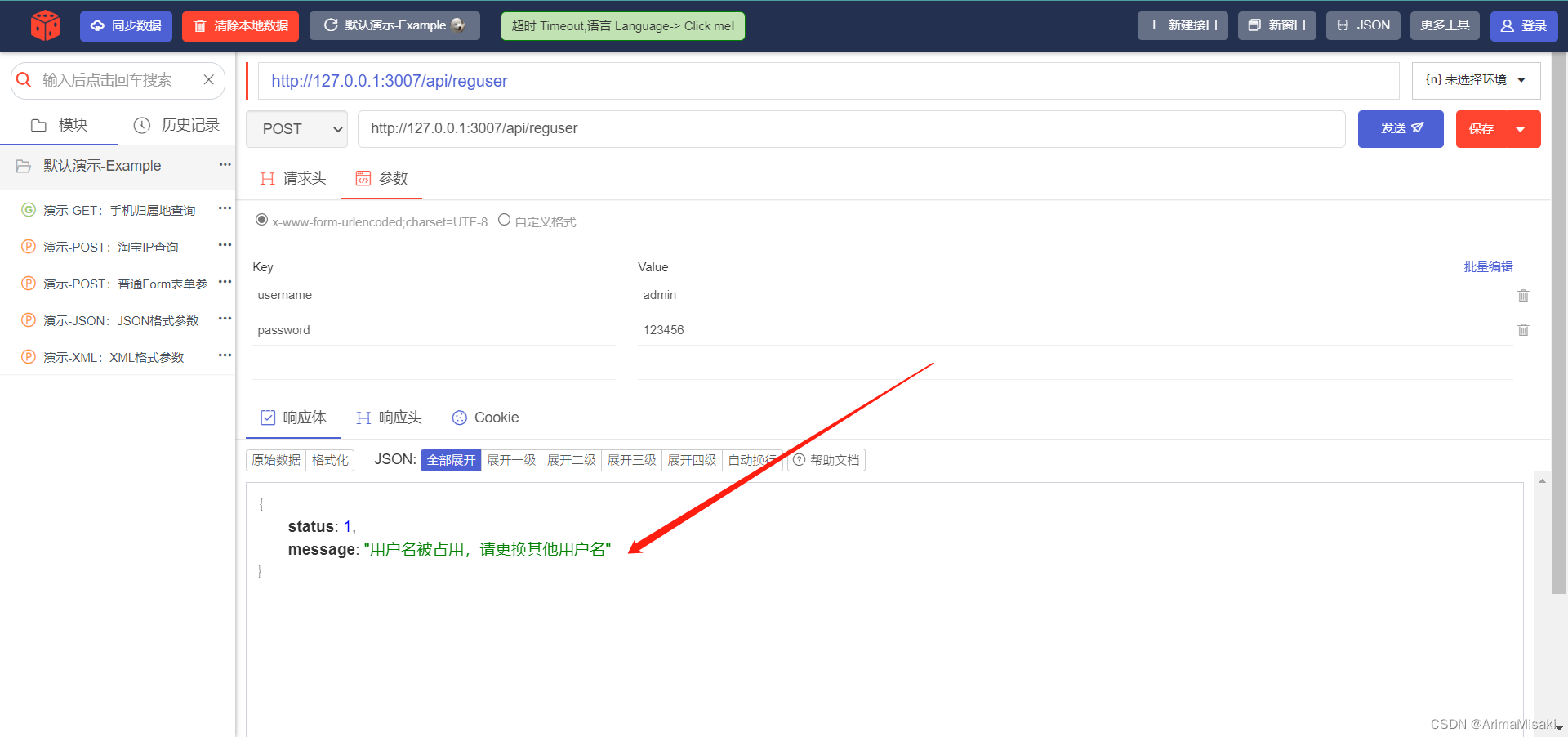Open more options for 演示-GET 手机归属地查询
The height and width of the screenshot is (737, 1568).
pyautogui.click(x=225, y=209)
